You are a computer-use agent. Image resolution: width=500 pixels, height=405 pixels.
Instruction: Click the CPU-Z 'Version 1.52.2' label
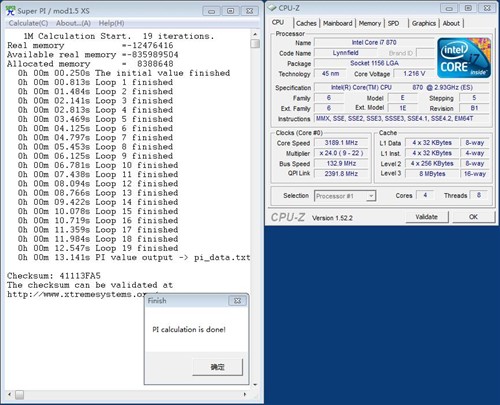pyautogui.click(x=332, y=218)
